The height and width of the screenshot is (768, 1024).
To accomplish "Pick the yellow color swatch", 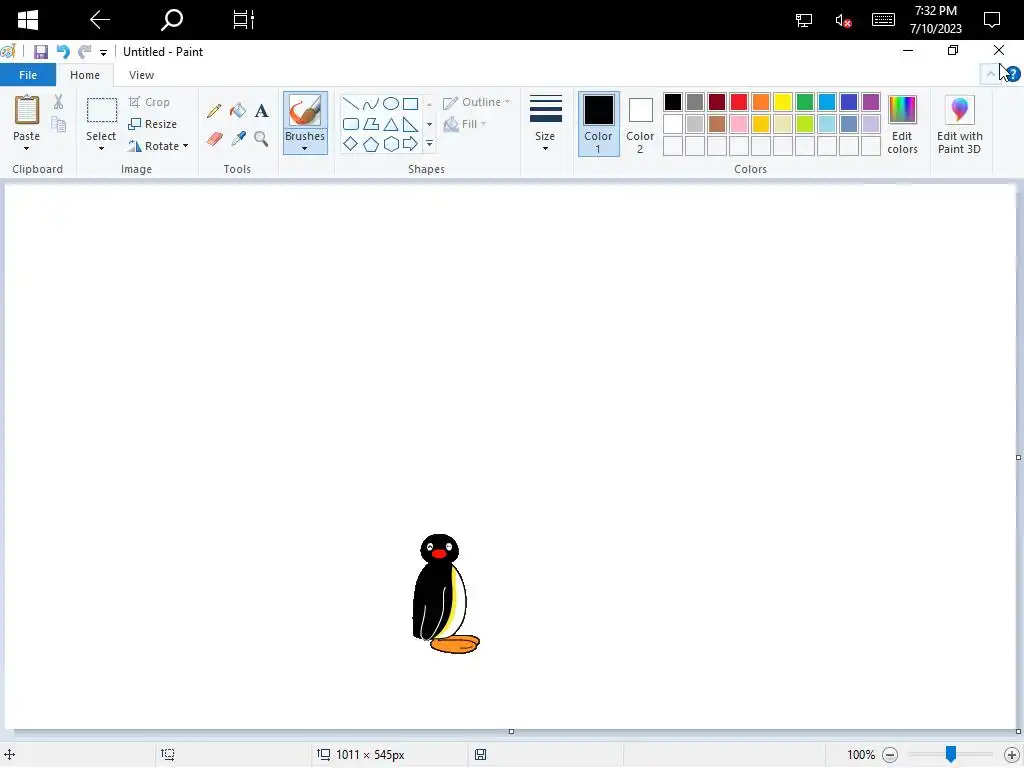I will click(x=783, y=102).
